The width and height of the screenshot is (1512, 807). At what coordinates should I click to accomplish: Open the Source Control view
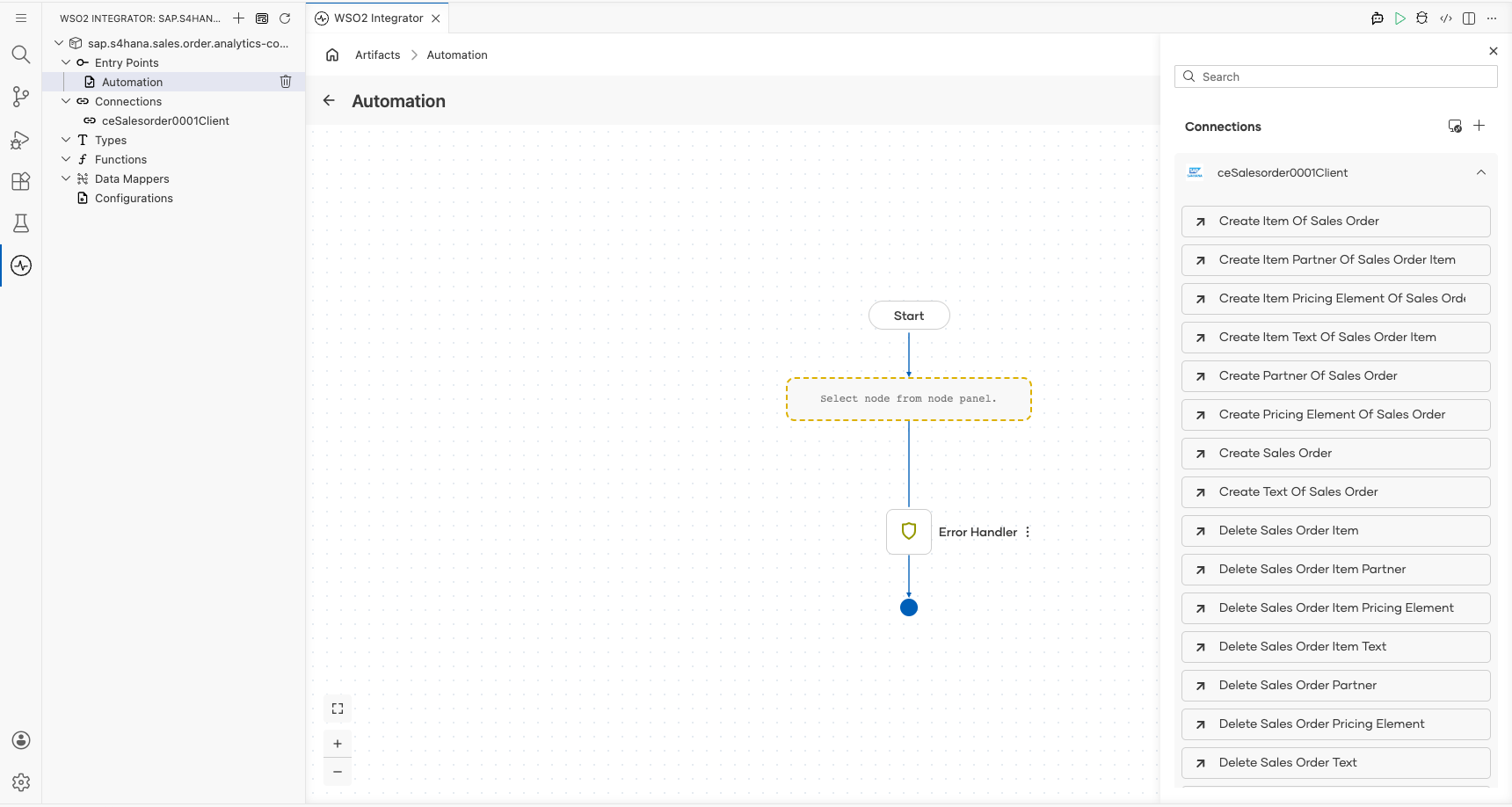[x=21, y=97]
